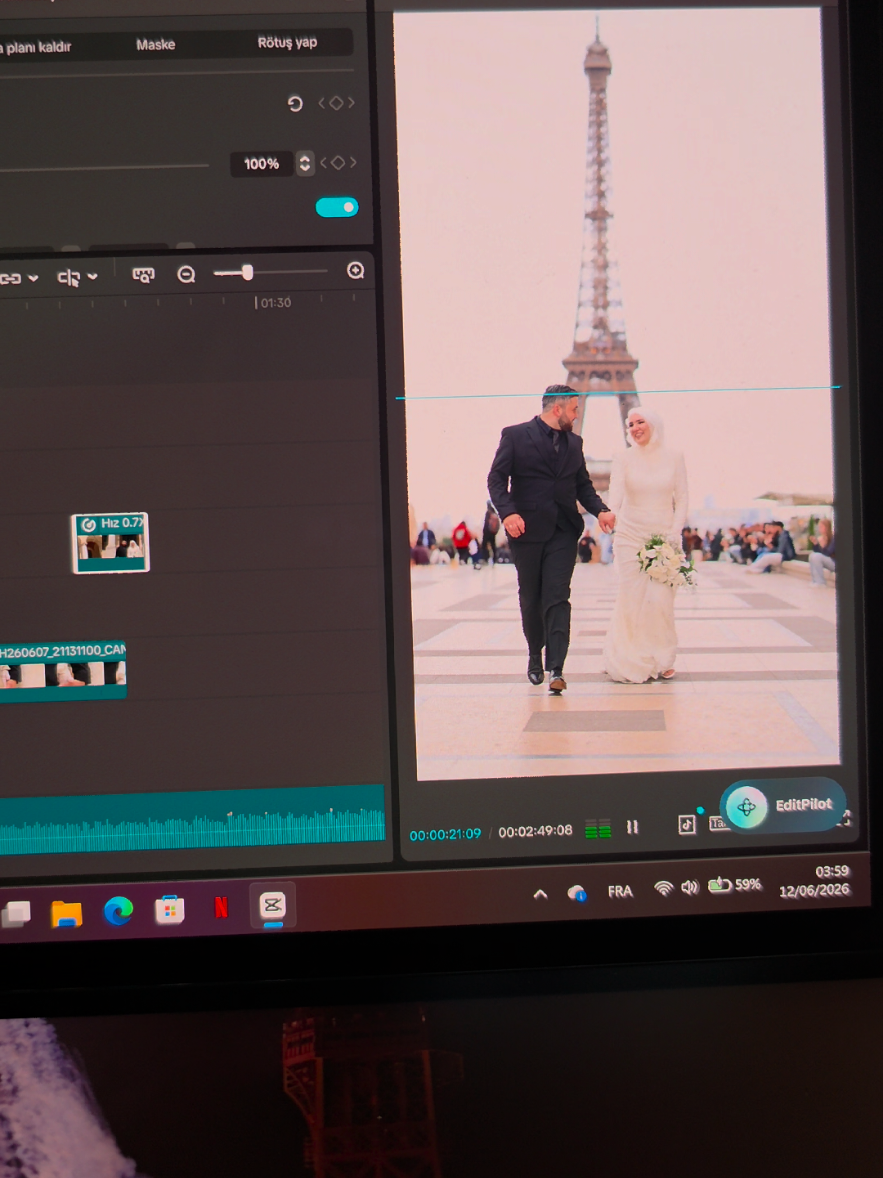This screenshot has height=1178, width=883.
Task: Toggle the keyframe diamond next to reset
Action: [x=336, y=103]
